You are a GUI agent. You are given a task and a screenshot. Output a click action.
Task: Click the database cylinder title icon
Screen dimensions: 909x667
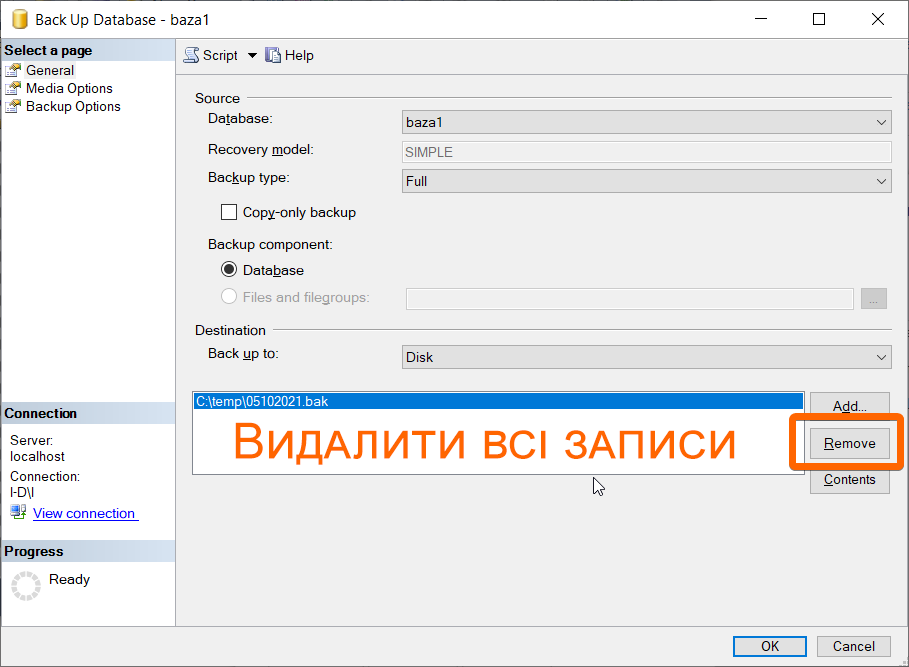coord(20,19)
